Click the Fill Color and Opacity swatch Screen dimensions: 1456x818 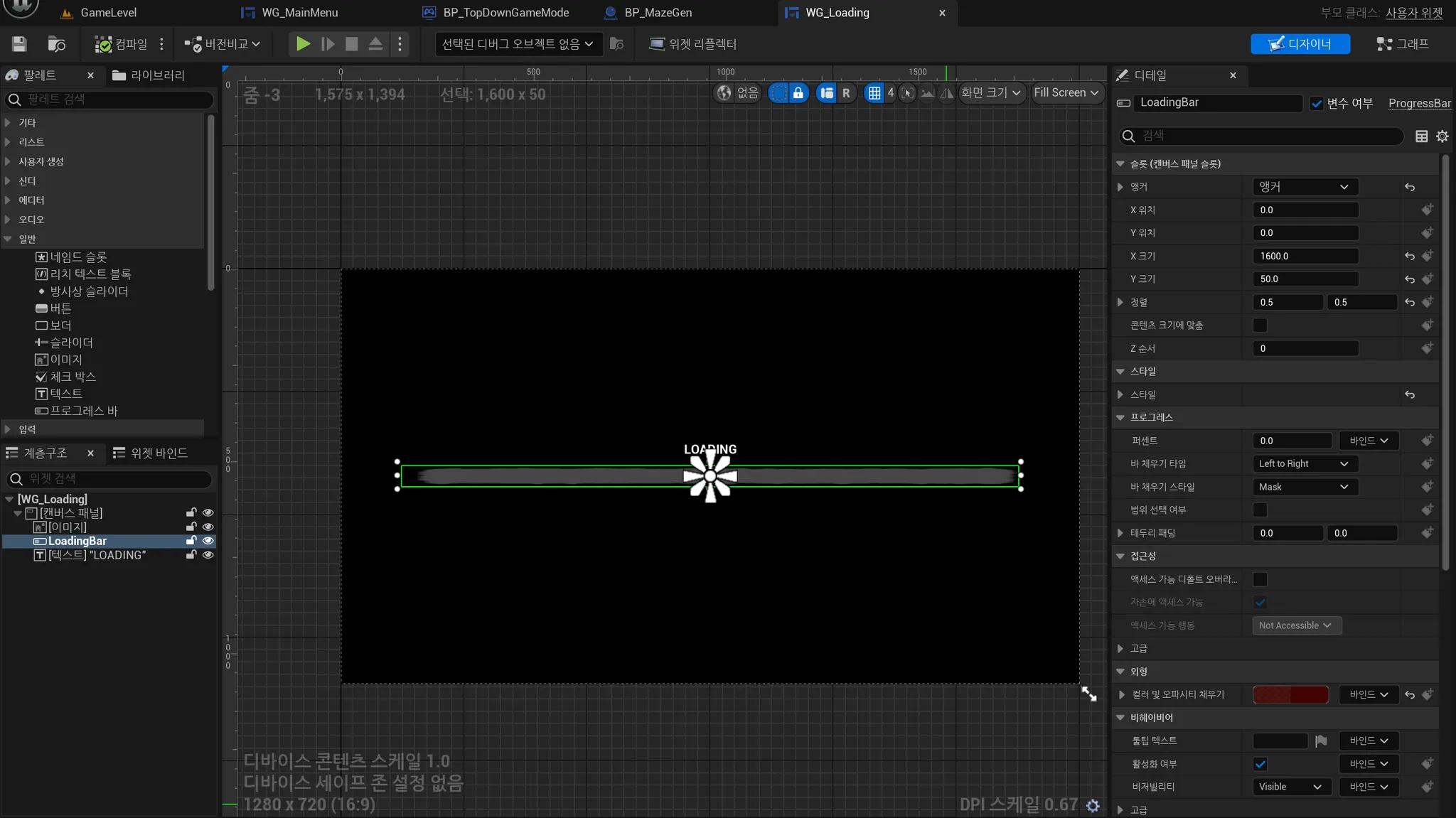(1290, 695)
